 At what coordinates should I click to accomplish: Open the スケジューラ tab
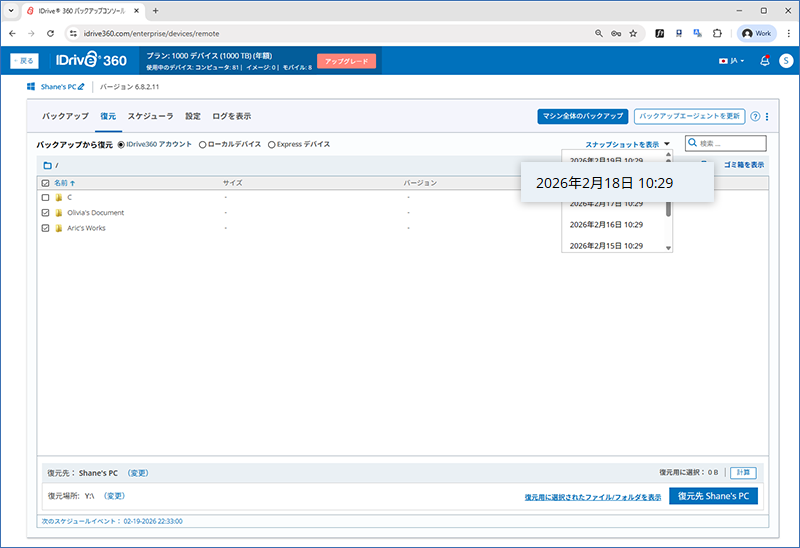pos(150,116)
